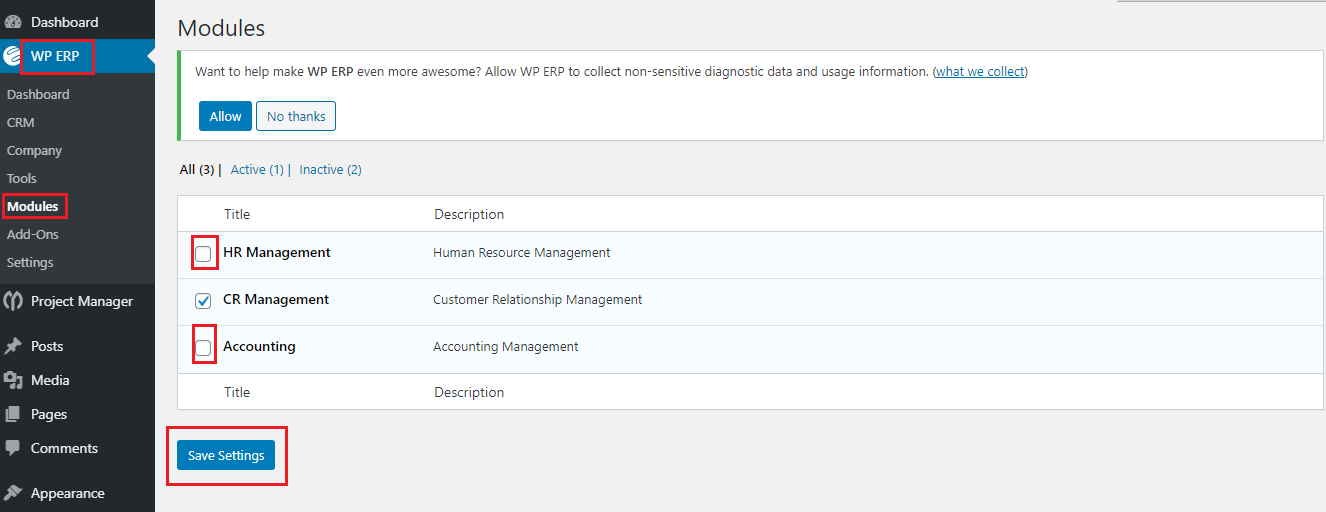The image size is (1326, 512).
Task: Filter modules by Active
Action: 257,170
